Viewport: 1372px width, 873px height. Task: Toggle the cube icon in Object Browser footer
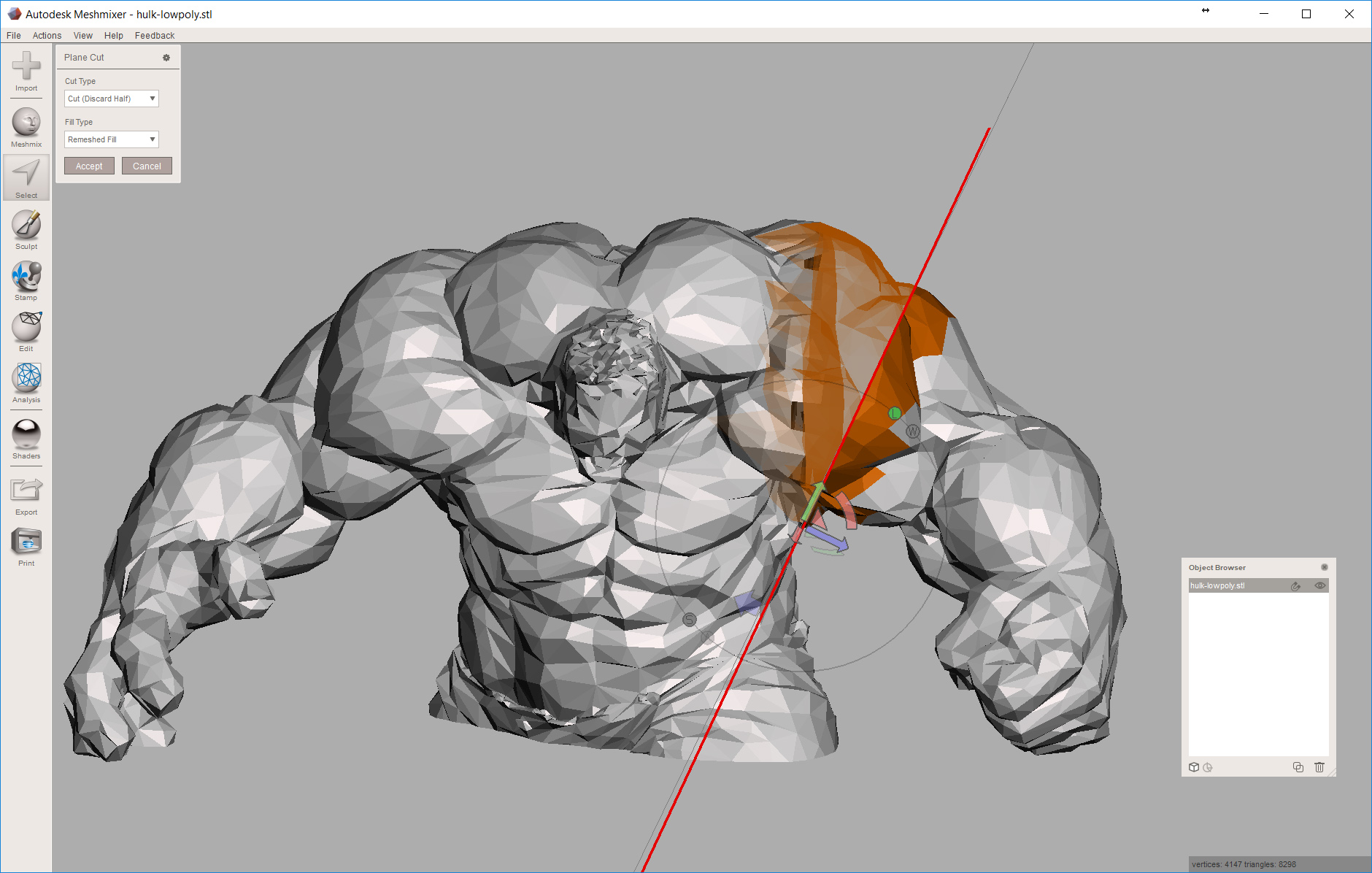tap(1194, 767)
